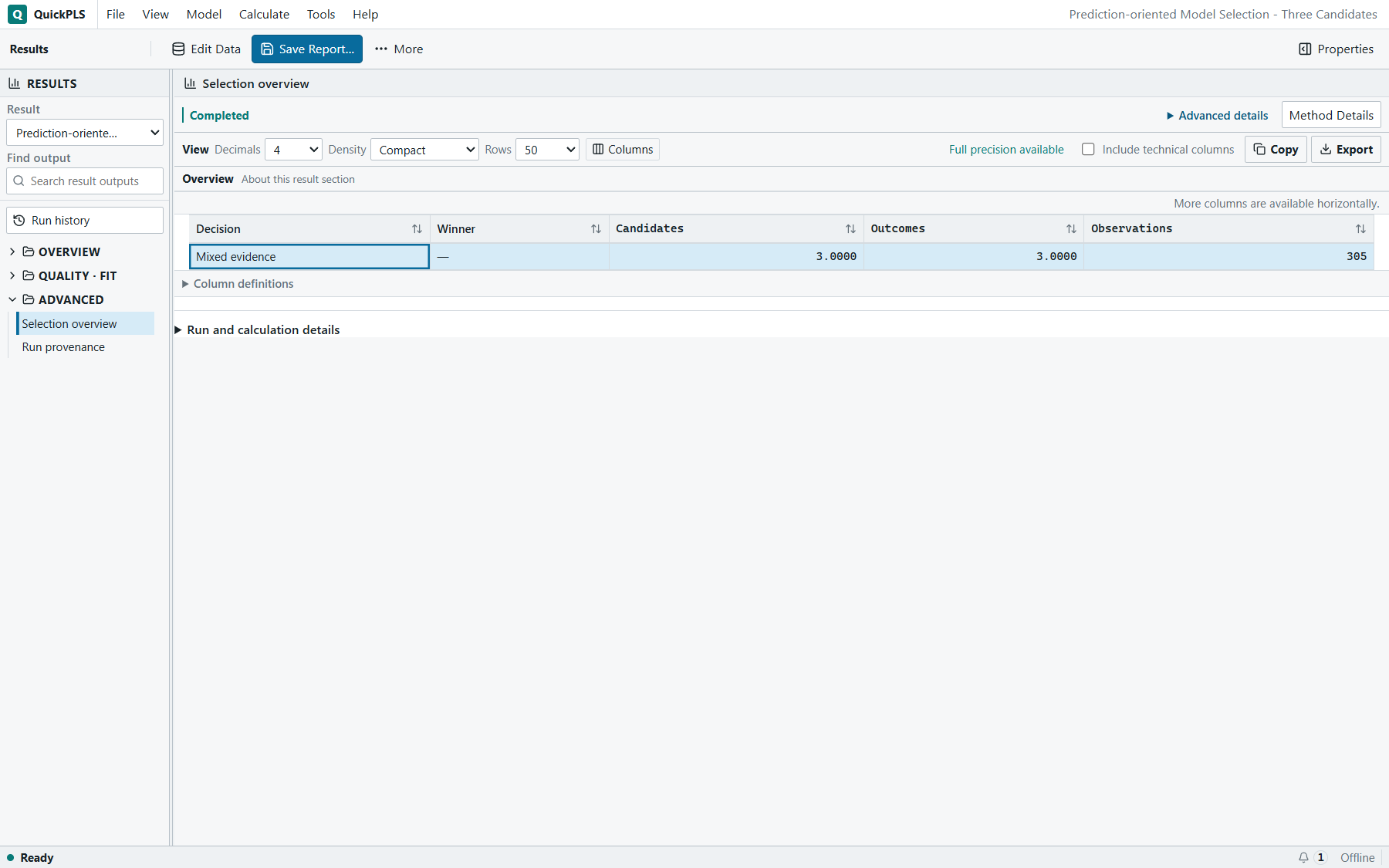
Task: Select Run provenance tree item
Action: [63, 347]
